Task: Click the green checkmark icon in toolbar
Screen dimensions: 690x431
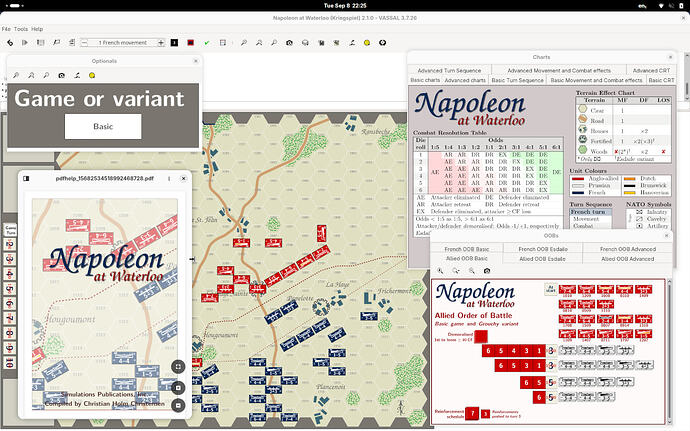Action: (207, 43)
